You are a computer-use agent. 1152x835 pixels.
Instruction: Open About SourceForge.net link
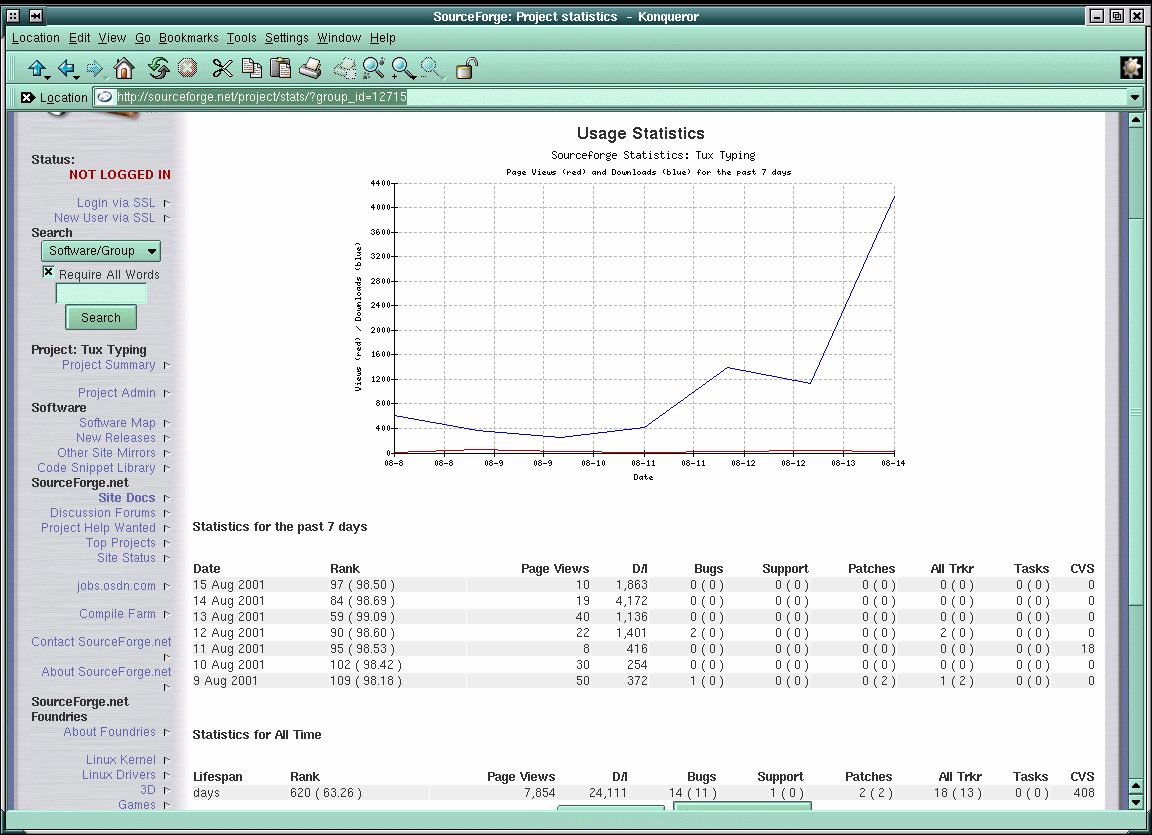click(x=106, y=672)
